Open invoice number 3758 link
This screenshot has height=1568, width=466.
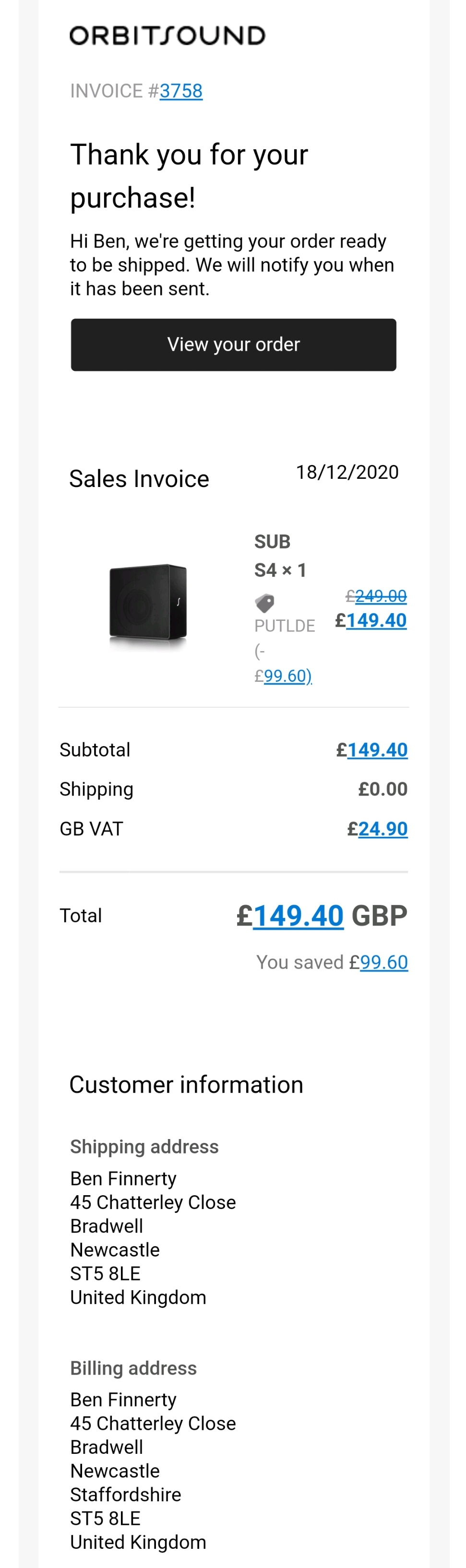pyautogui.click(x=181, y=91)
